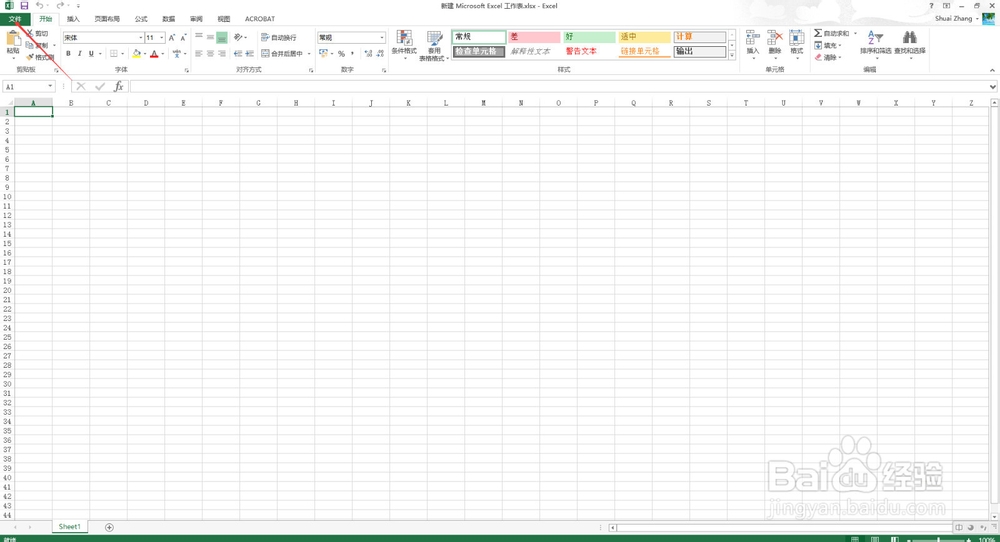Click the font color red A swatch
Screen dimensions: 1000x542
pyautogui.click(x=154, y=54)
